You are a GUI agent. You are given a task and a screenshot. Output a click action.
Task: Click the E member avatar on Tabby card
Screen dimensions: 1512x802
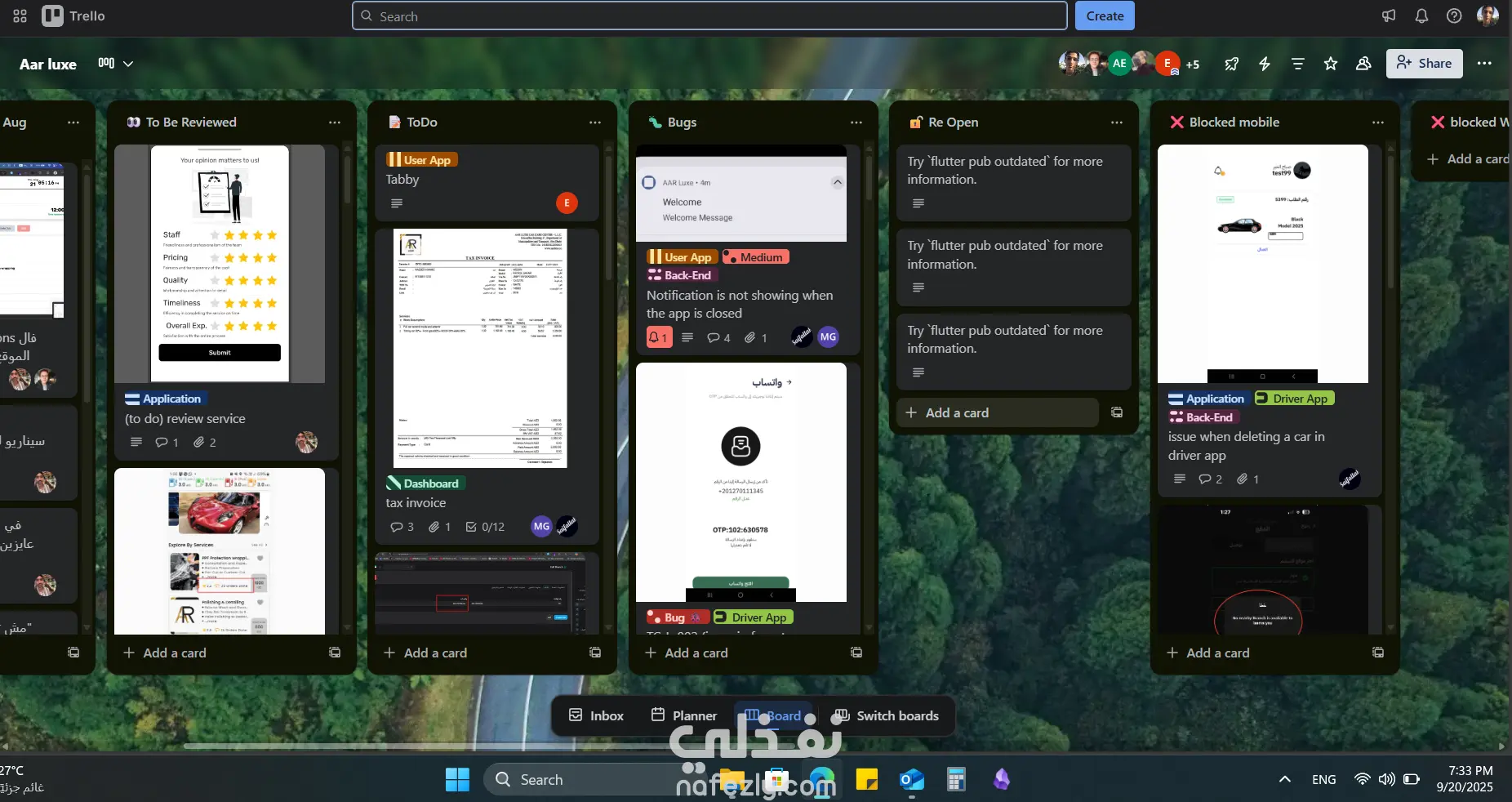pyautogui.click(x=567, y=203)
